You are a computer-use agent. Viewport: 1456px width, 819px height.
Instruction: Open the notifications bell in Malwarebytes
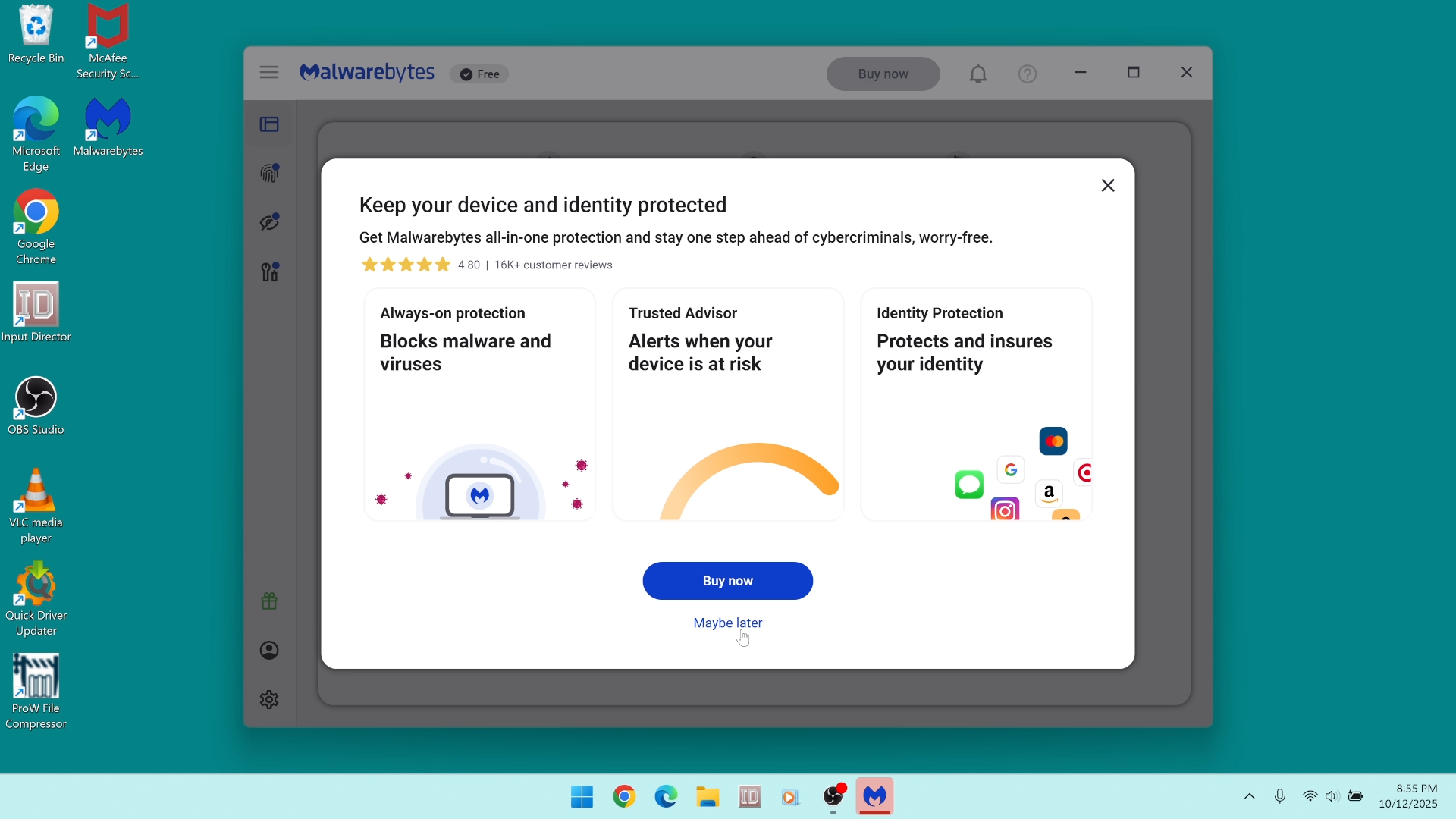[978, 74]
